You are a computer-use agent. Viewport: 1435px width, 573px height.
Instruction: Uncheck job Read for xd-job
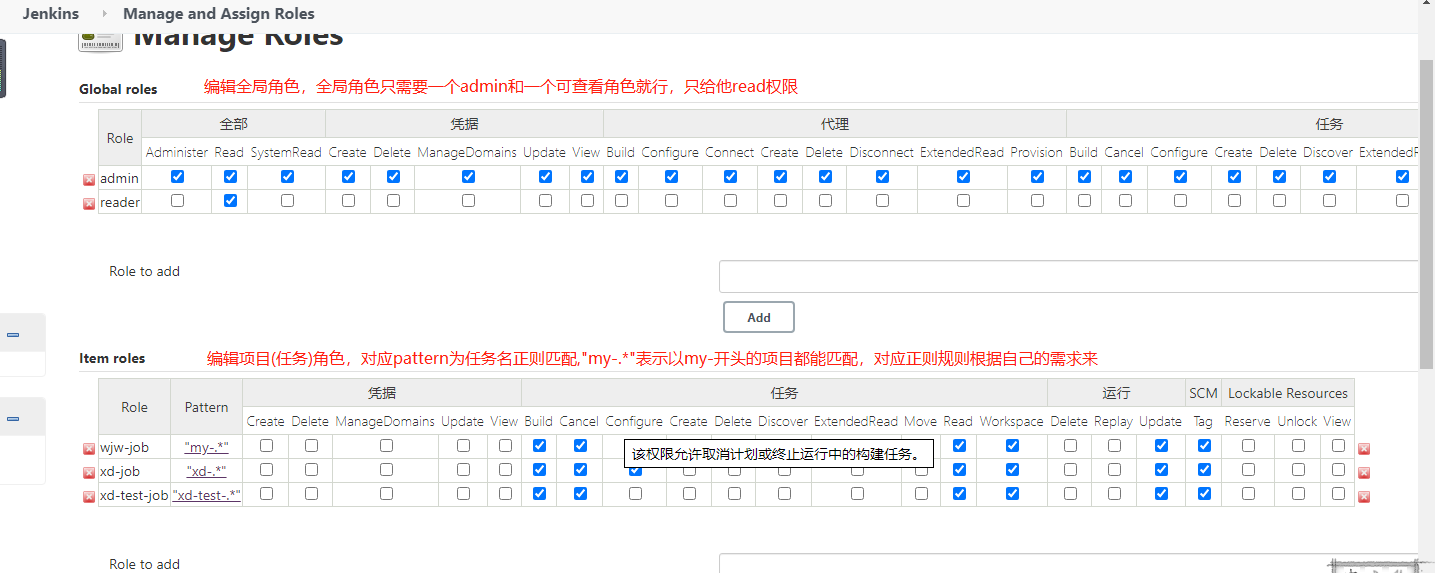coord(959,469)
